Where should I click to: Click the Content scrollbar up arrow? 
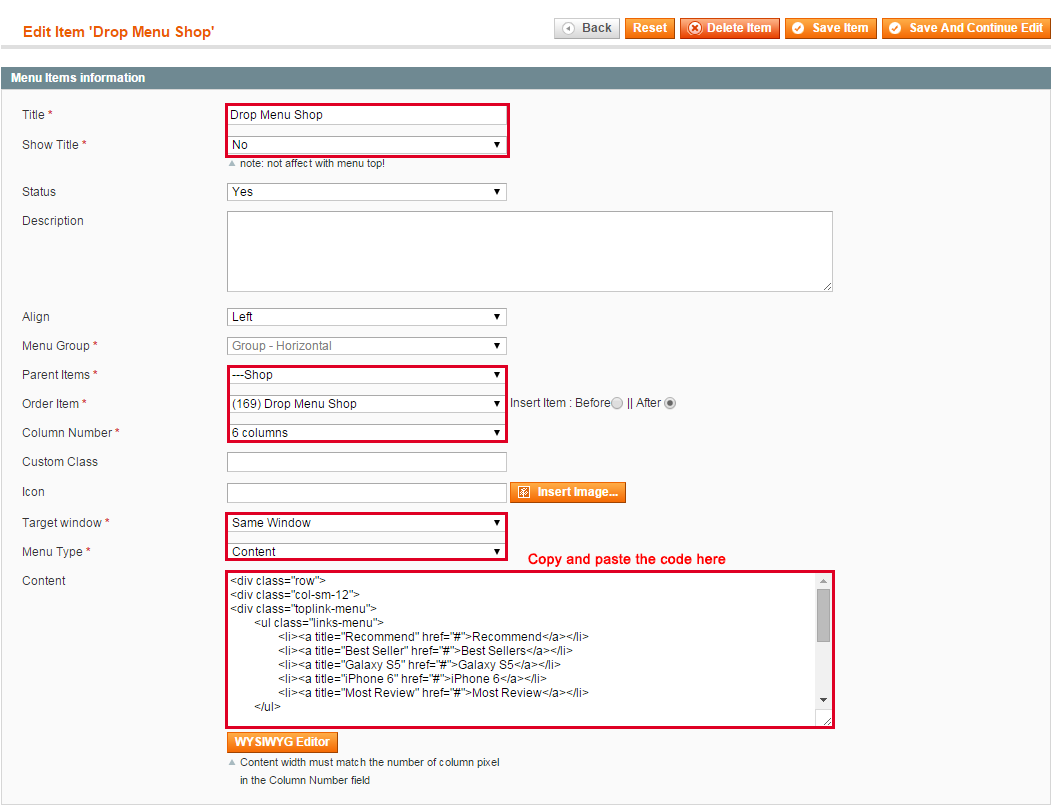point(823,581)
